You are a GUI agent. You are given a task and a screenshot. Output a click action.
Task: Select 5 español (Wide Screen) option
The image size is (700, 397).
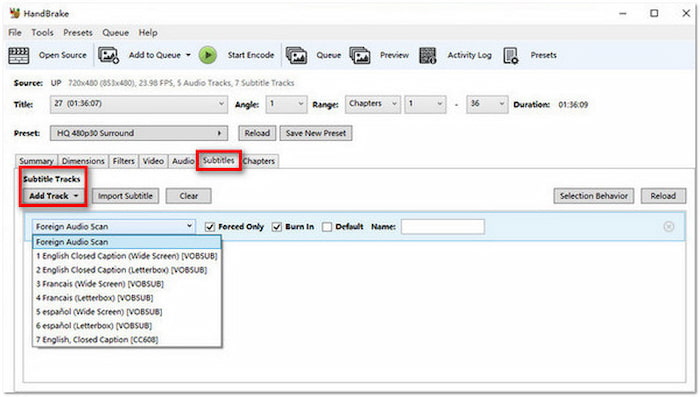[127, 312]
